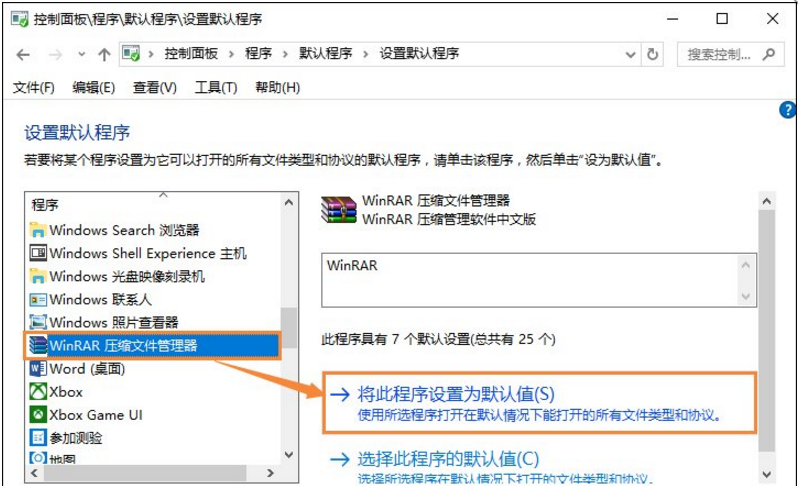The image size is (798, 486).
Task: Click the Xbox Game UI icon
Action: click(38, 415)
